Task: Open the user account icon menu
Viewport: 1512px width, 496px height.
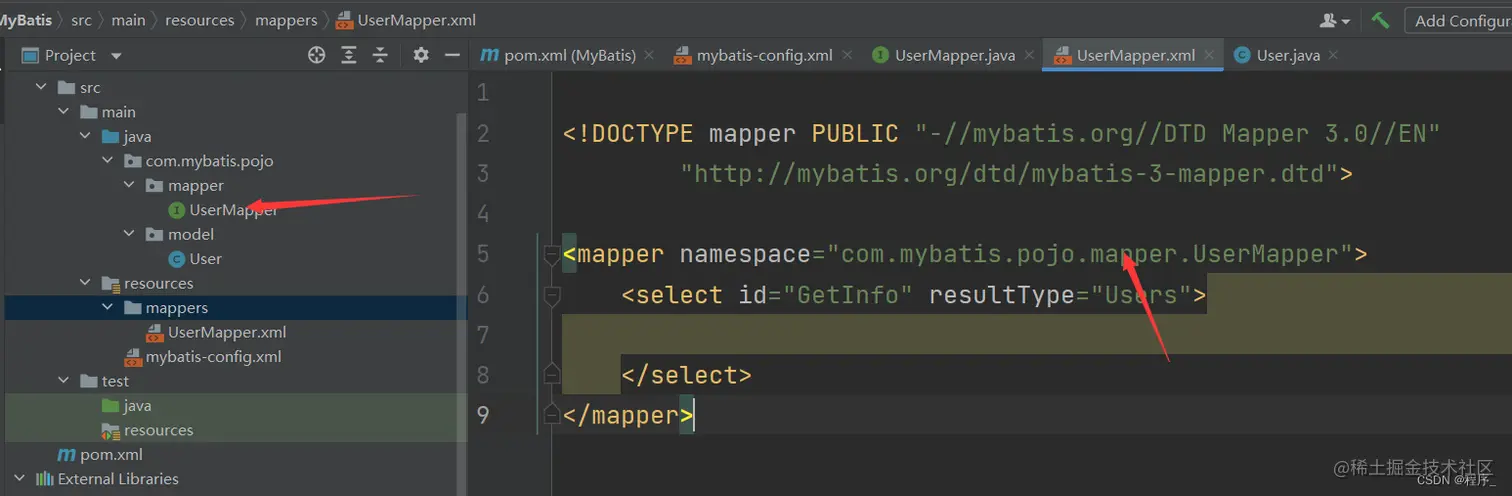Action: (1335, 20)
